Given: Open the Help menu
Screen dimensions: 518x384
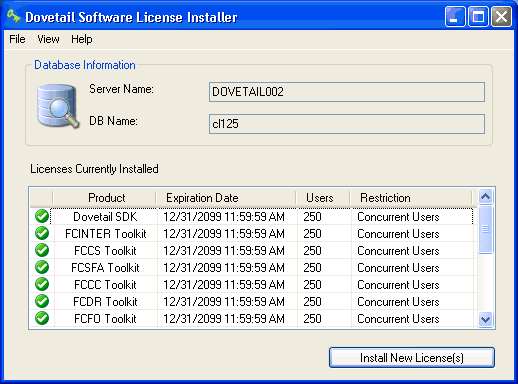Looking at the screenshot, I should click(82, 39).
